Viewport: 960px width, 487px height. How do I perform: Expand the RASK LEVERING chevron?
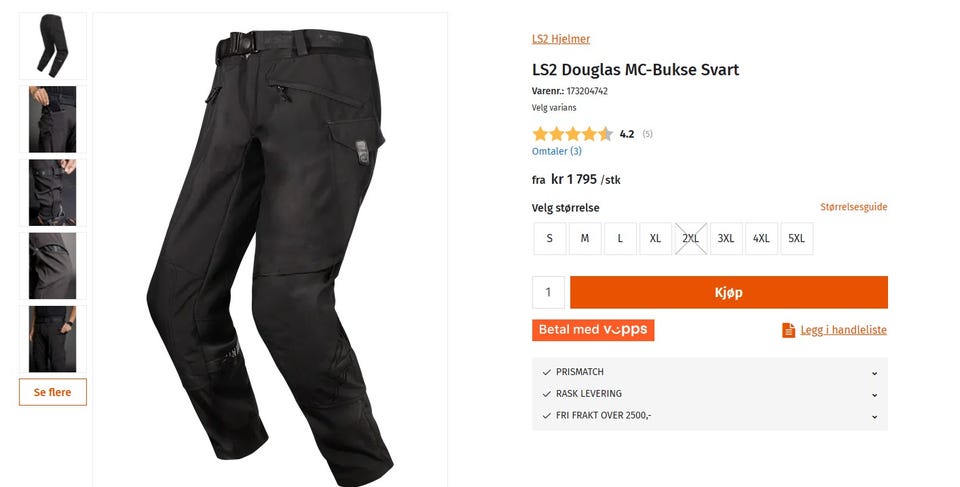(x=874, y=395)
